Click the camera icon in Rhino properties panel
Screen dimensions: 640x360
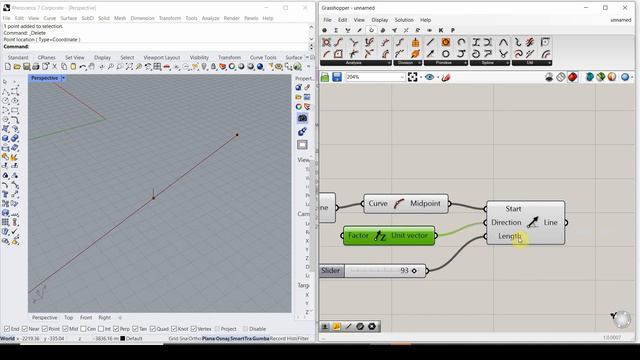[302, 118]
